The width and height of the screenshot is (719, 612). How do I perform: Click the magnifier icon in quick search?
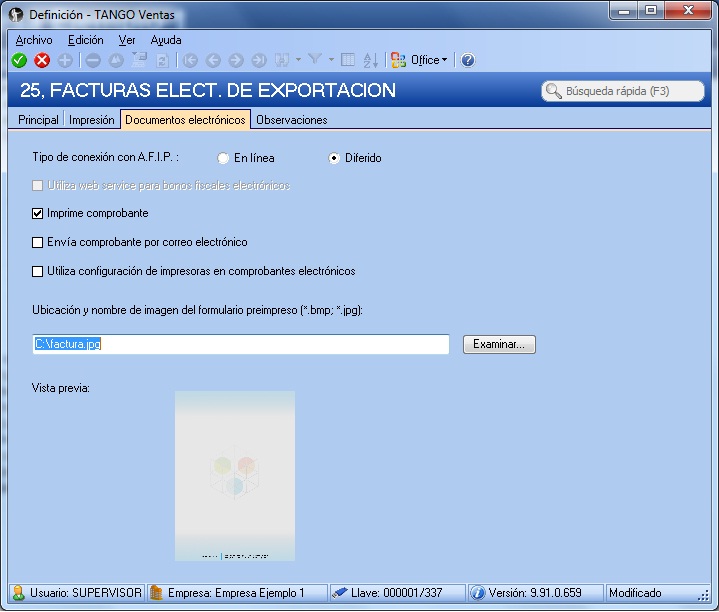pyautogui.click(x=553, y=91)
